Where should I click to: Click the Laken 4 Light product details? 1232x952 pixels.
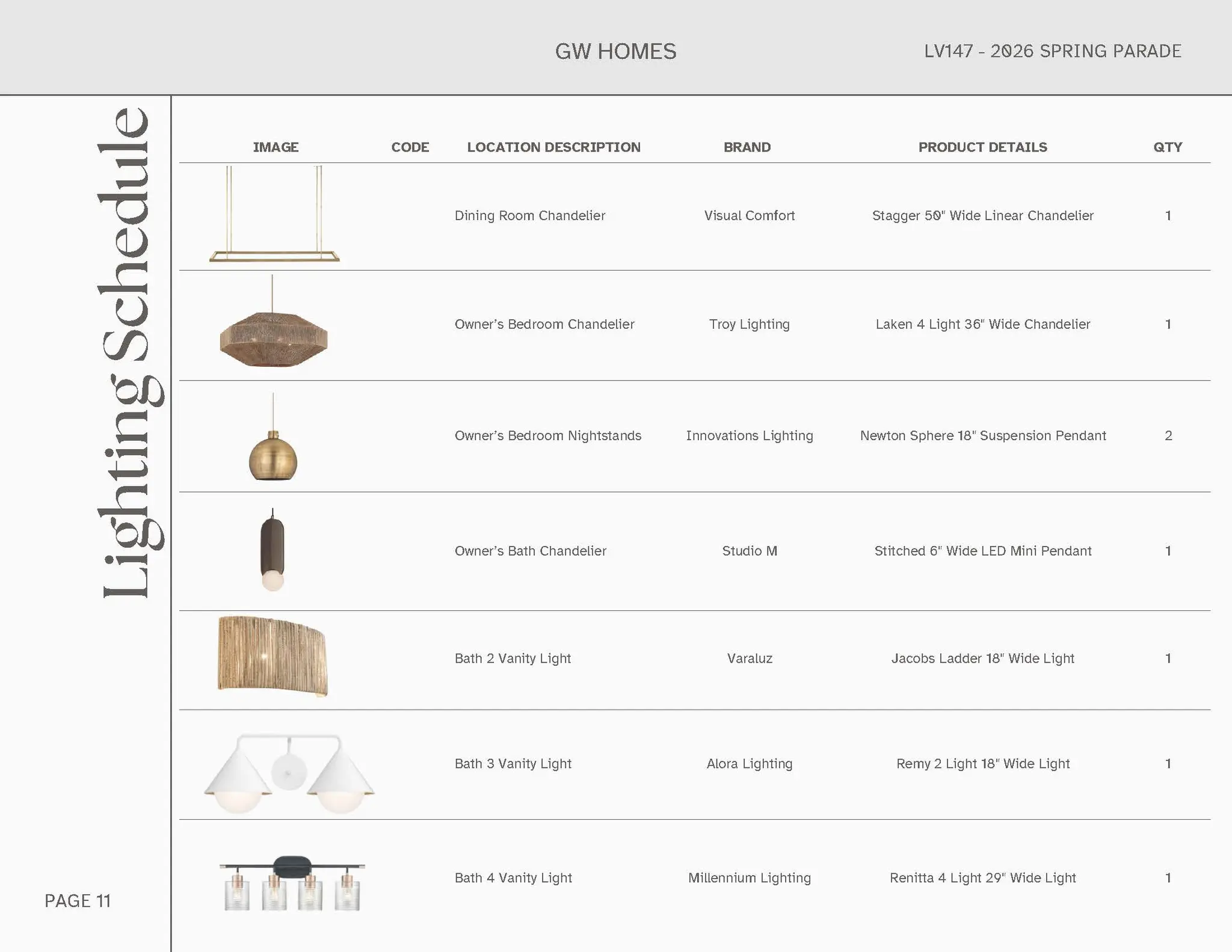coord(982,324)
